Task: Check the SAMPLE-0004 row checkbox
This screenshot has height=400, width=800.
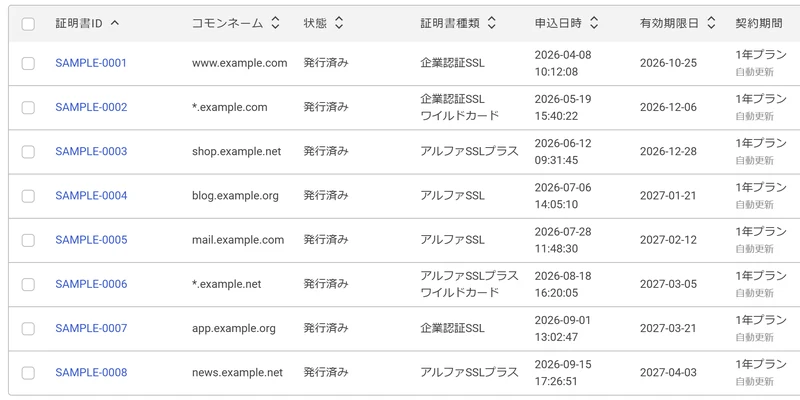Action: point(28,196)
